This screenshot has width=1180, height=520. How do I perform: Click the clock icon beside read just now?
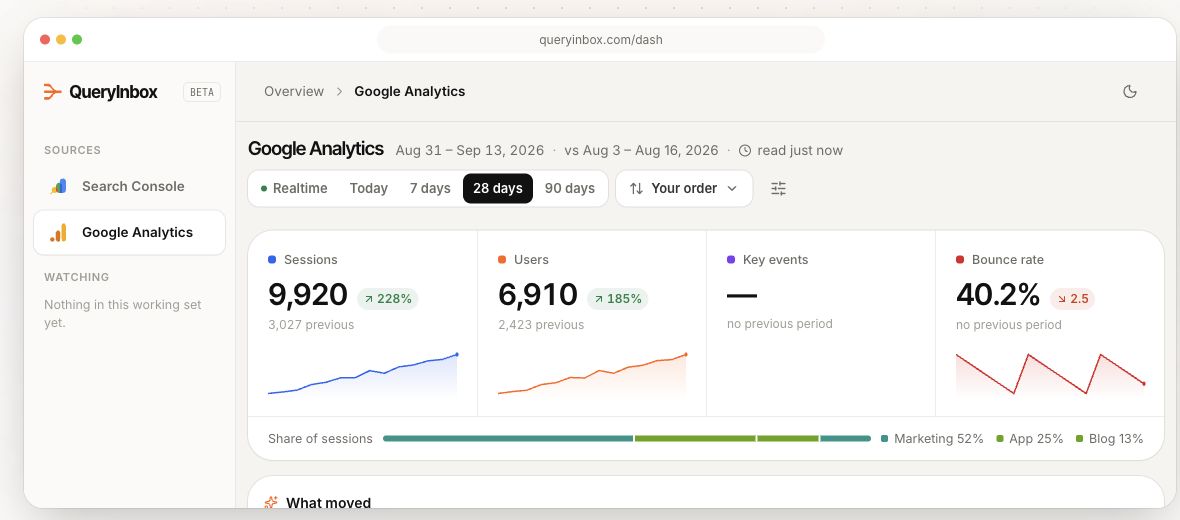[745, 151]
